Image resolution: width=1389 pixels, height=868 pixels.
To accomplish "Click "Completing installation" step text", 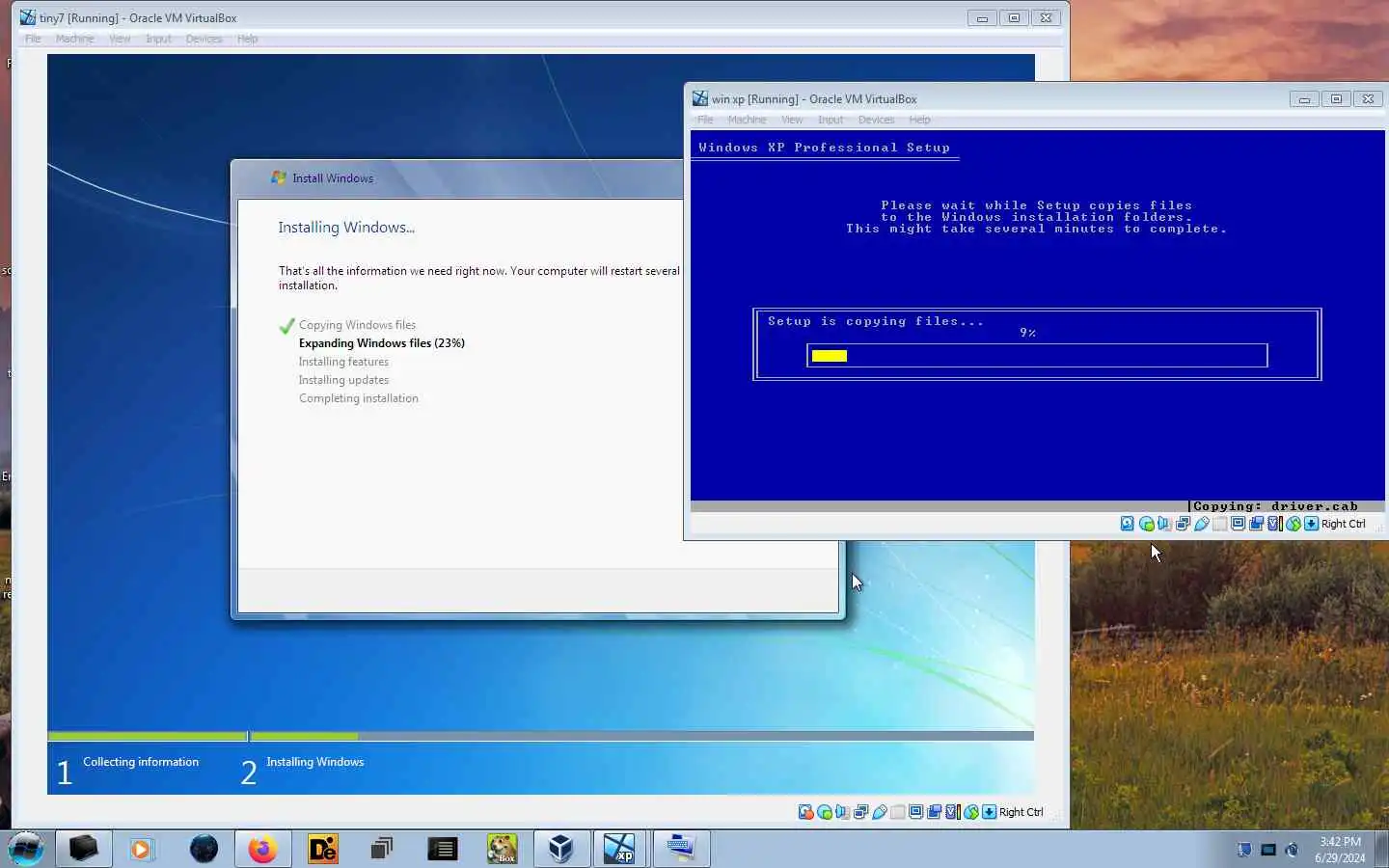I will 359,398.
